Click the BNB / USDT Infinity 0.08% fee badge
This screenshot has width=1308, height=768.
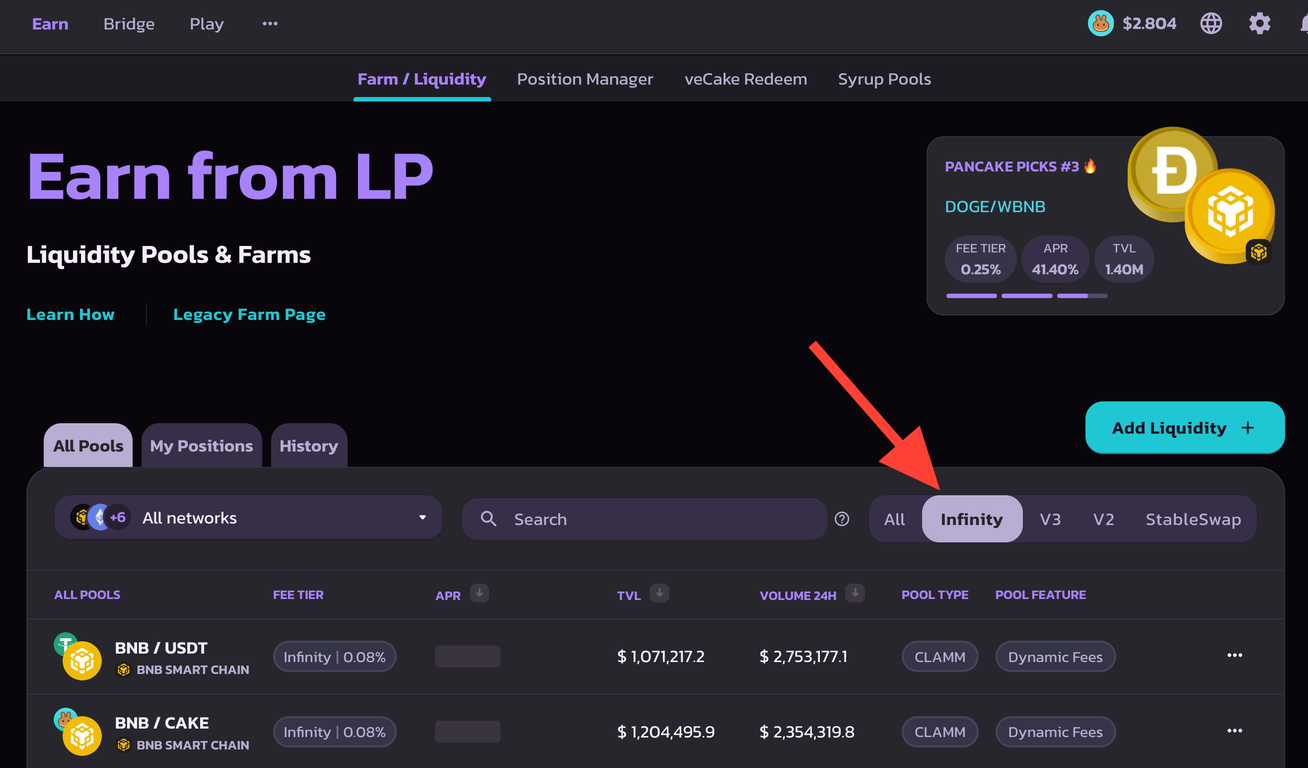coord(335,657)
